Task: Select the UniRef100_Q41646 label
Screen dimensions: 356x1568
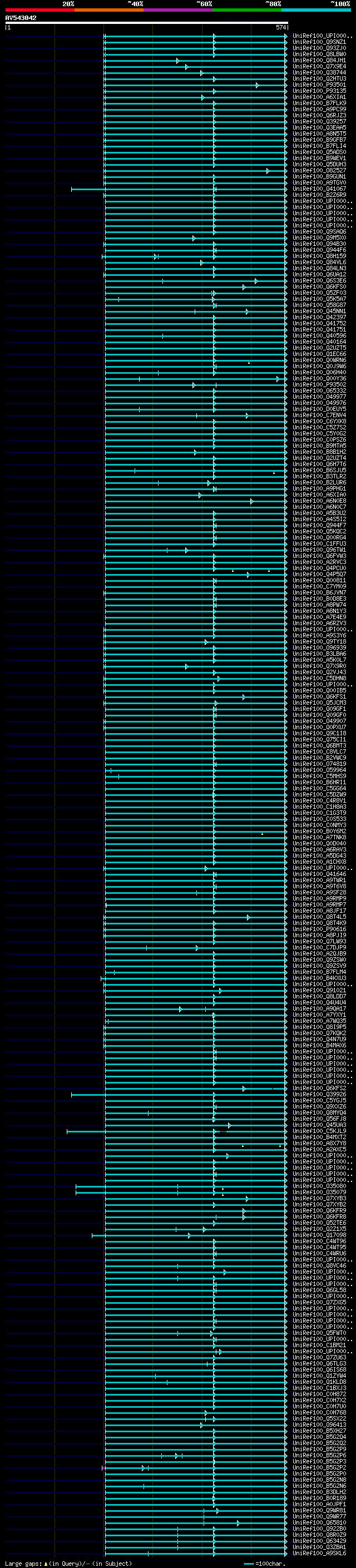Action: (x=319, y=874)
